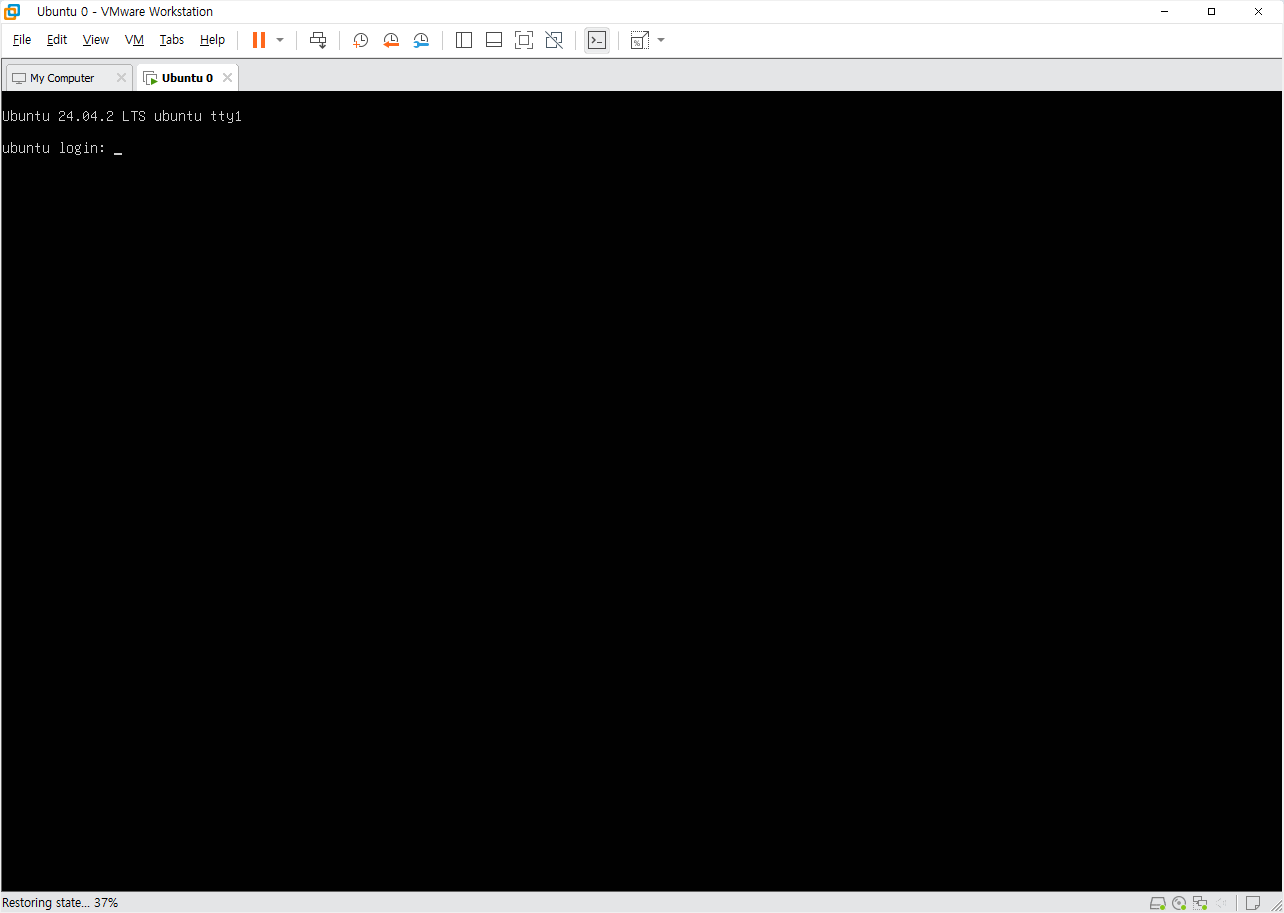This screenshot has width=1284, height=913.
Task: Select the Ubuntu 0 tab
Action: [187, 78]
